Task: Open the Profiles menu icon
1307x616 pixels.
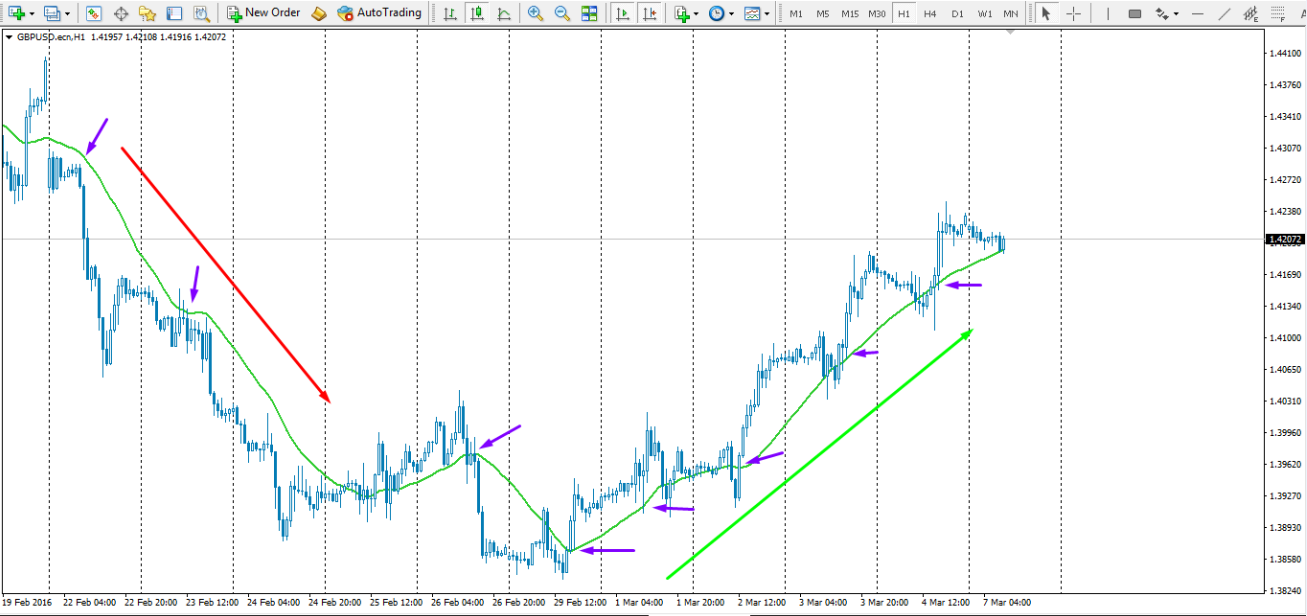Action: (52, 13)
